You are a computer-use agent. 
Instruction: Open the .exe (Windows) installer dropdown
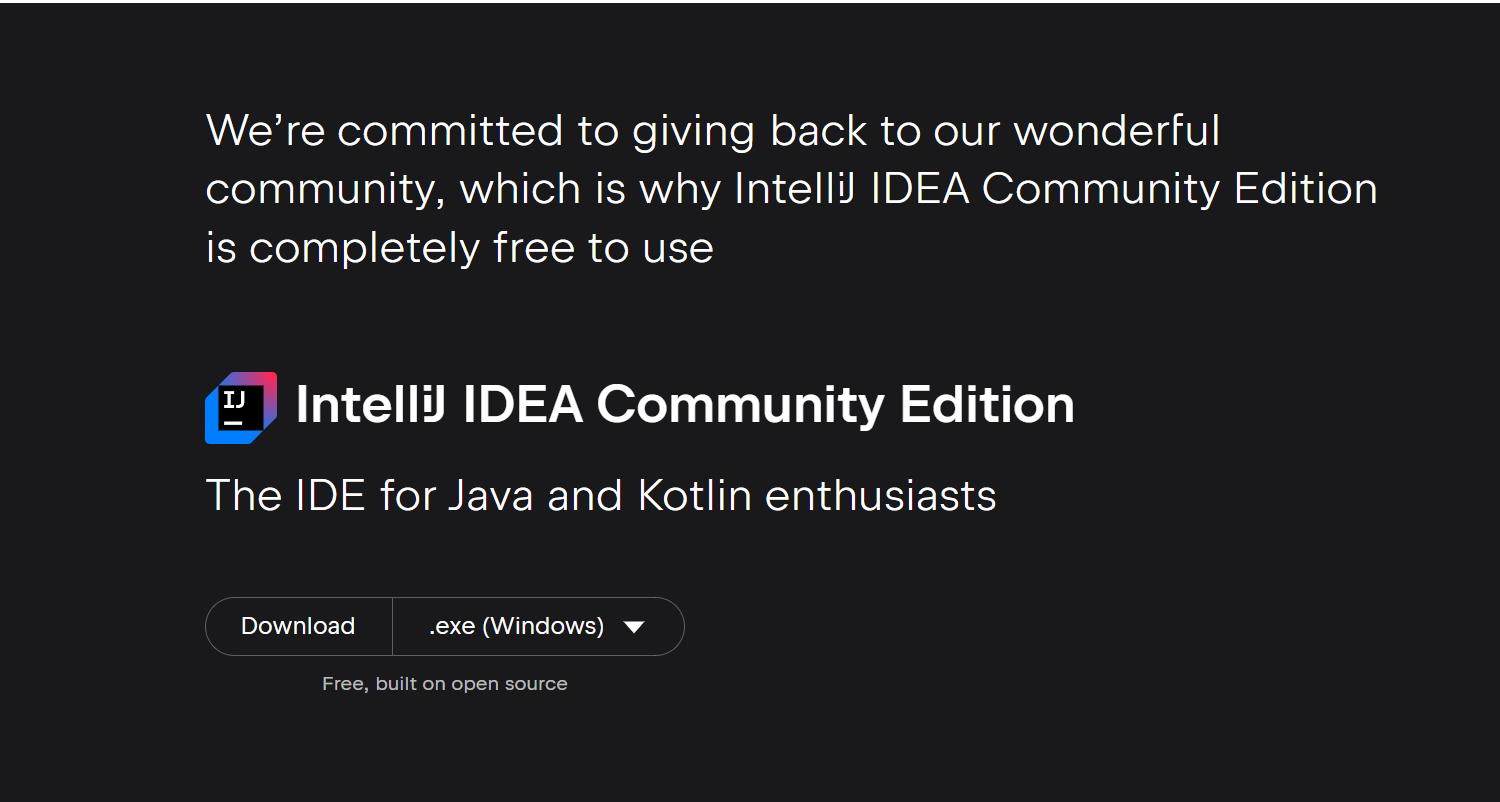(x=538, y=626)
